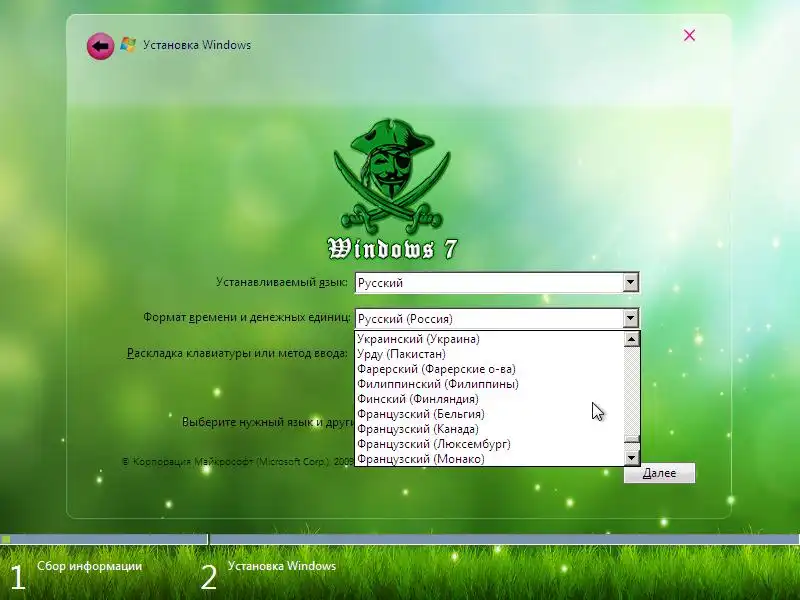Viewport: 800px width, 600px height.
Task: Click the step 2 Установка Windows label
Action: (x=282, y=566)
